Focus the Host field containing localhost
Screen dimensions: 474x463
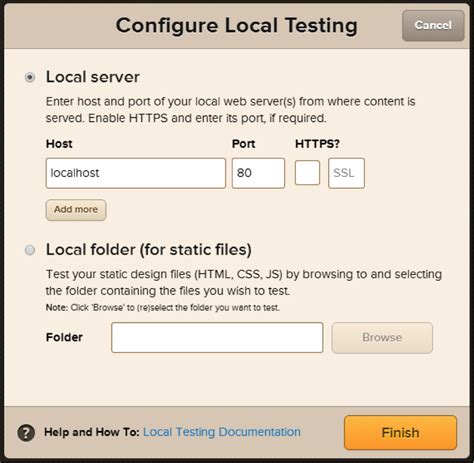point(136,173)
